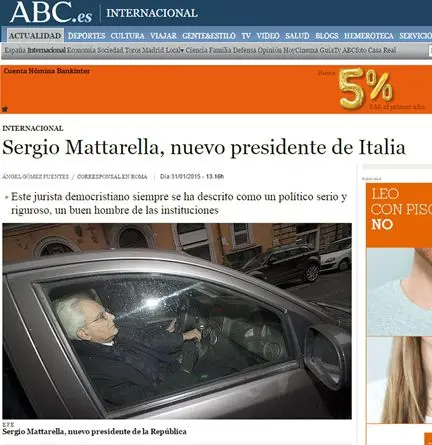The image size is (432, 445).
Task: Open the Economía subsection link
Action: click(81, 50)
